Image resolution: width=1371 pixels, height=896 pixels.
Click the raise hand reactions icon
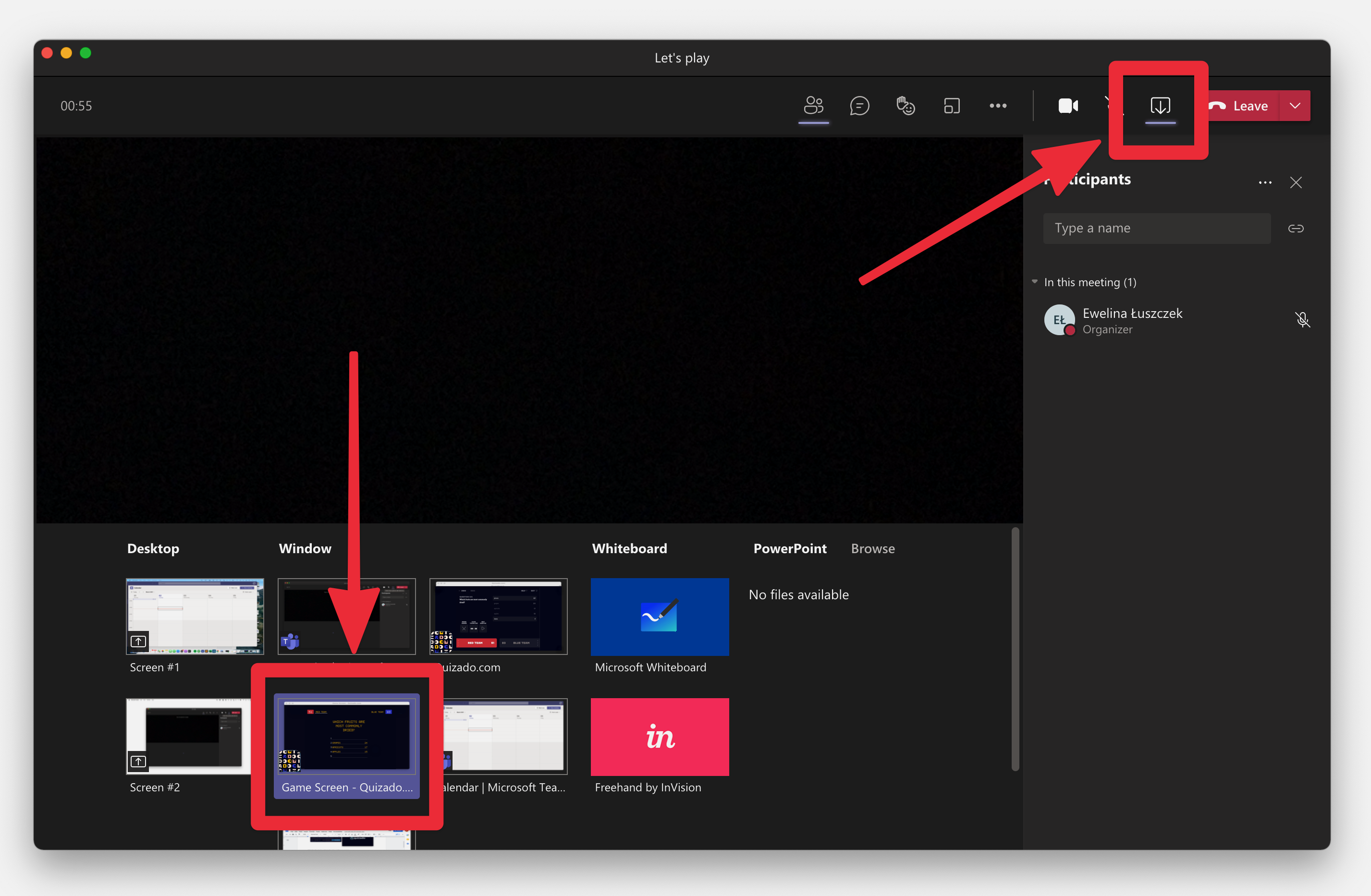[x=906, y=106]
